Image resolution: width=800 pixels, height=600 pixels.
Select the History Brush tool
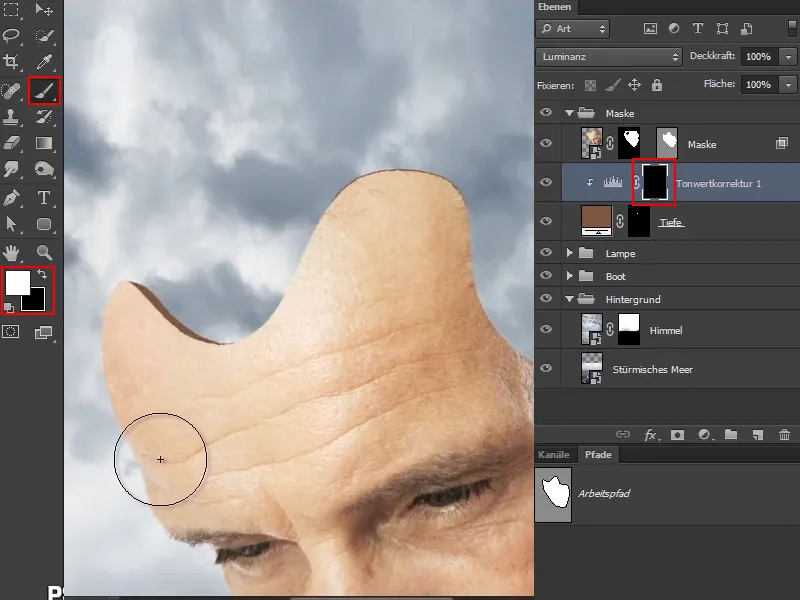(44, 117)
